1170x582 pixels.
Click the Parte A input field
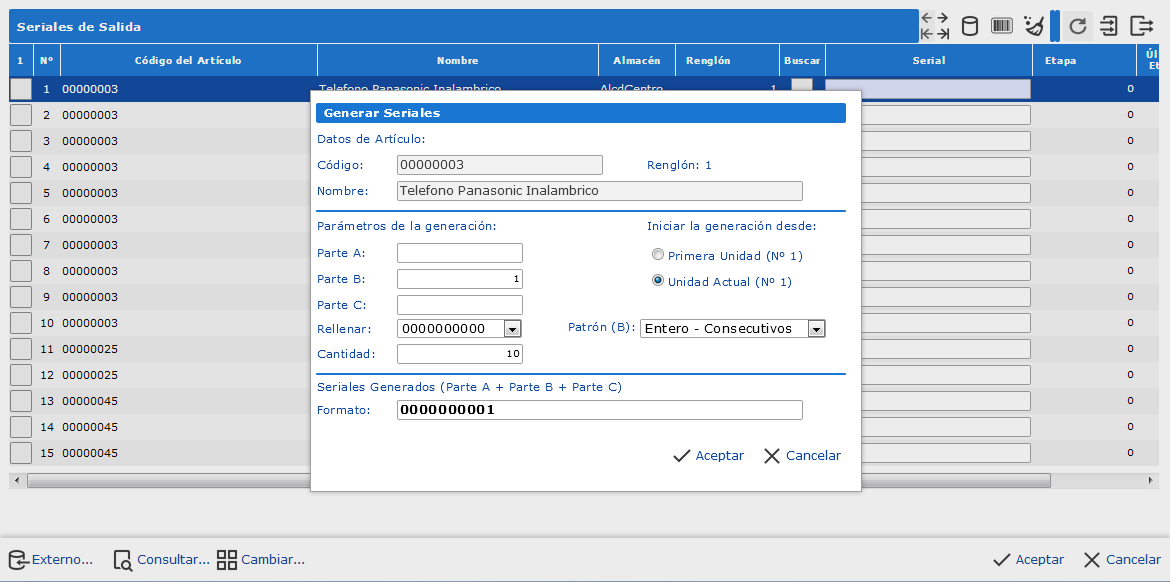pos(459,253)
